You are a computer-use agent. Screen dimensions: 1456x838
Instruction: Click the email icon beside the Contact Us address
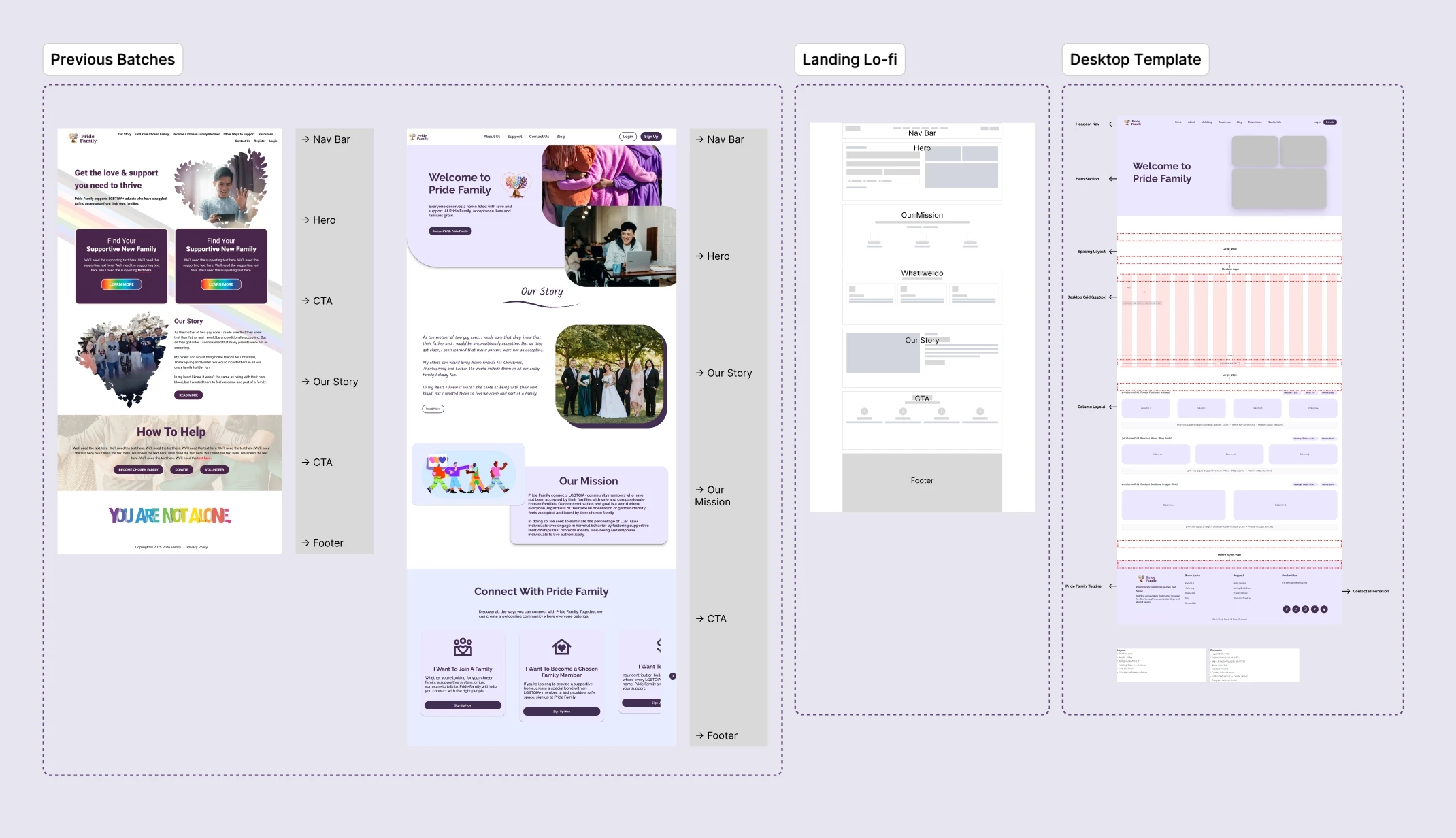point(1283,583)
